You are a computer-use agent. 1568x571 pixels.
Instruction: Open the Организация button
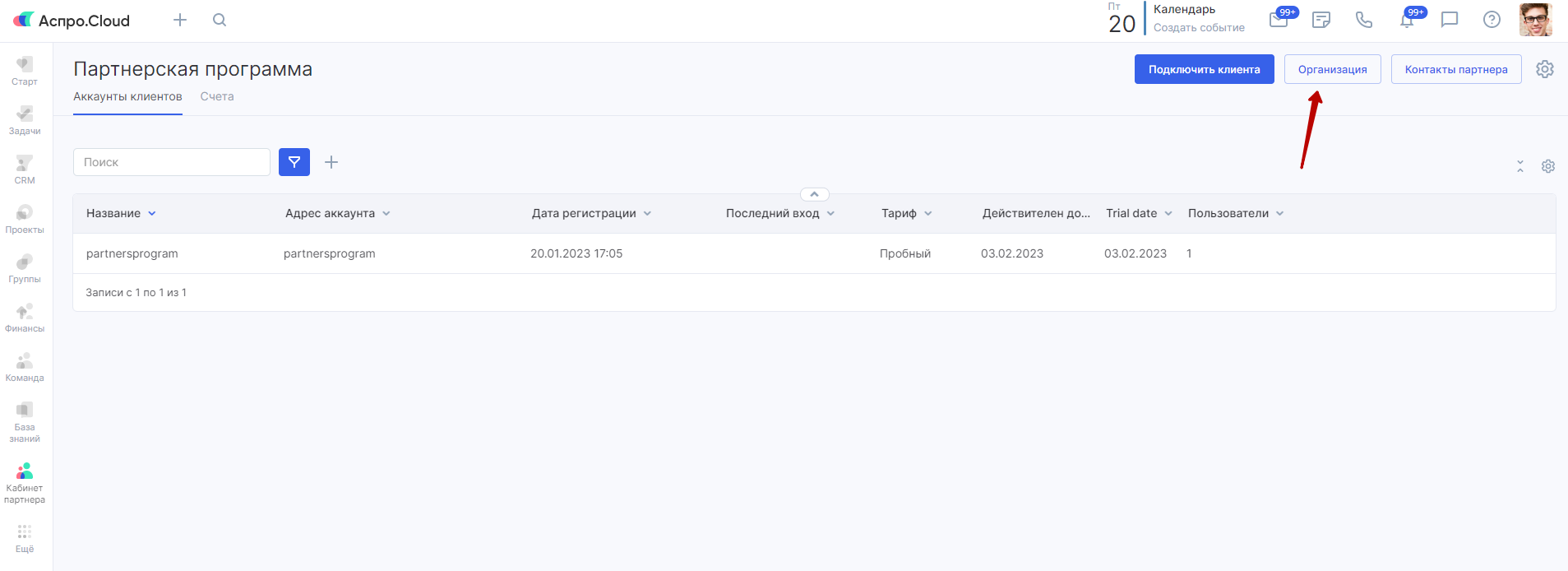click(x=1332, y=69)
